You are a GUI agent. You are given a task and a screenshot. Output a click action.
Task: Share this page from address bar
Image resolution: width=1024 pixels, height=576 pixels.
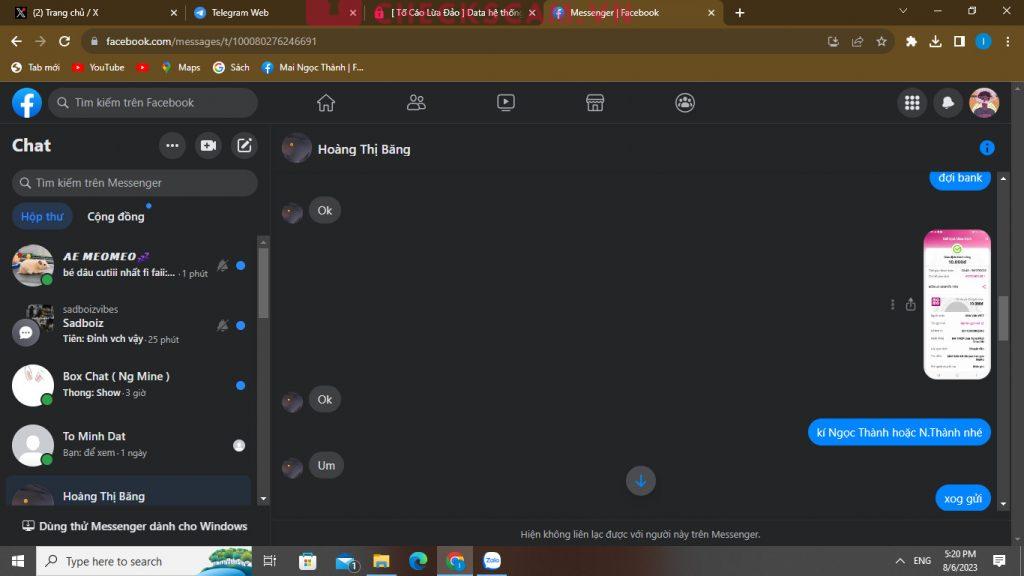(x=857, y=41)
